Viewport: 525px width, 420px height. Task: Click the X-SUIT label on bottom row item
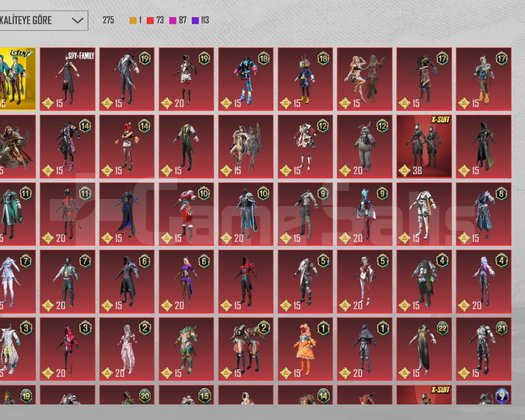[440, 390]
